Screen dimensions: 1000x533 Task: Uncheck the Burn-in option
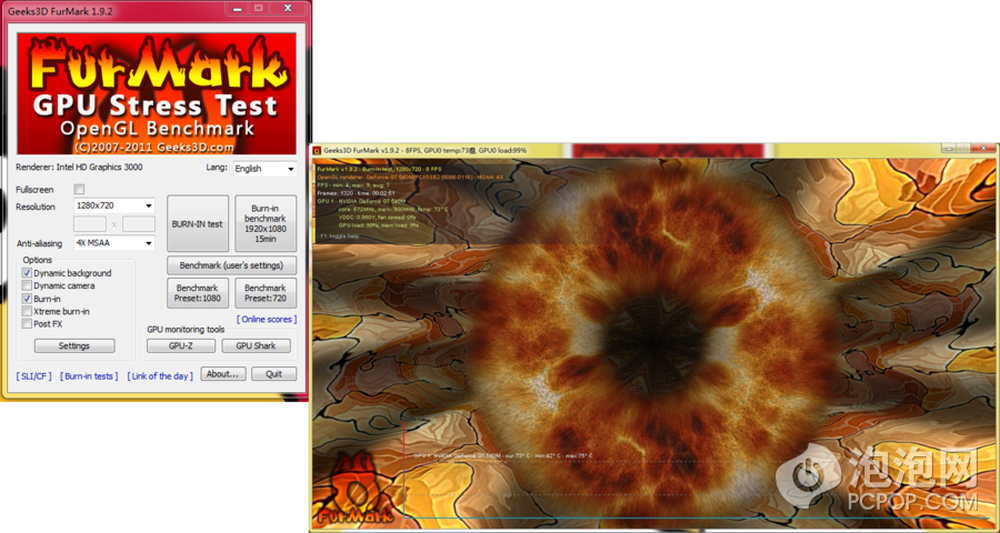click(27, 298)
